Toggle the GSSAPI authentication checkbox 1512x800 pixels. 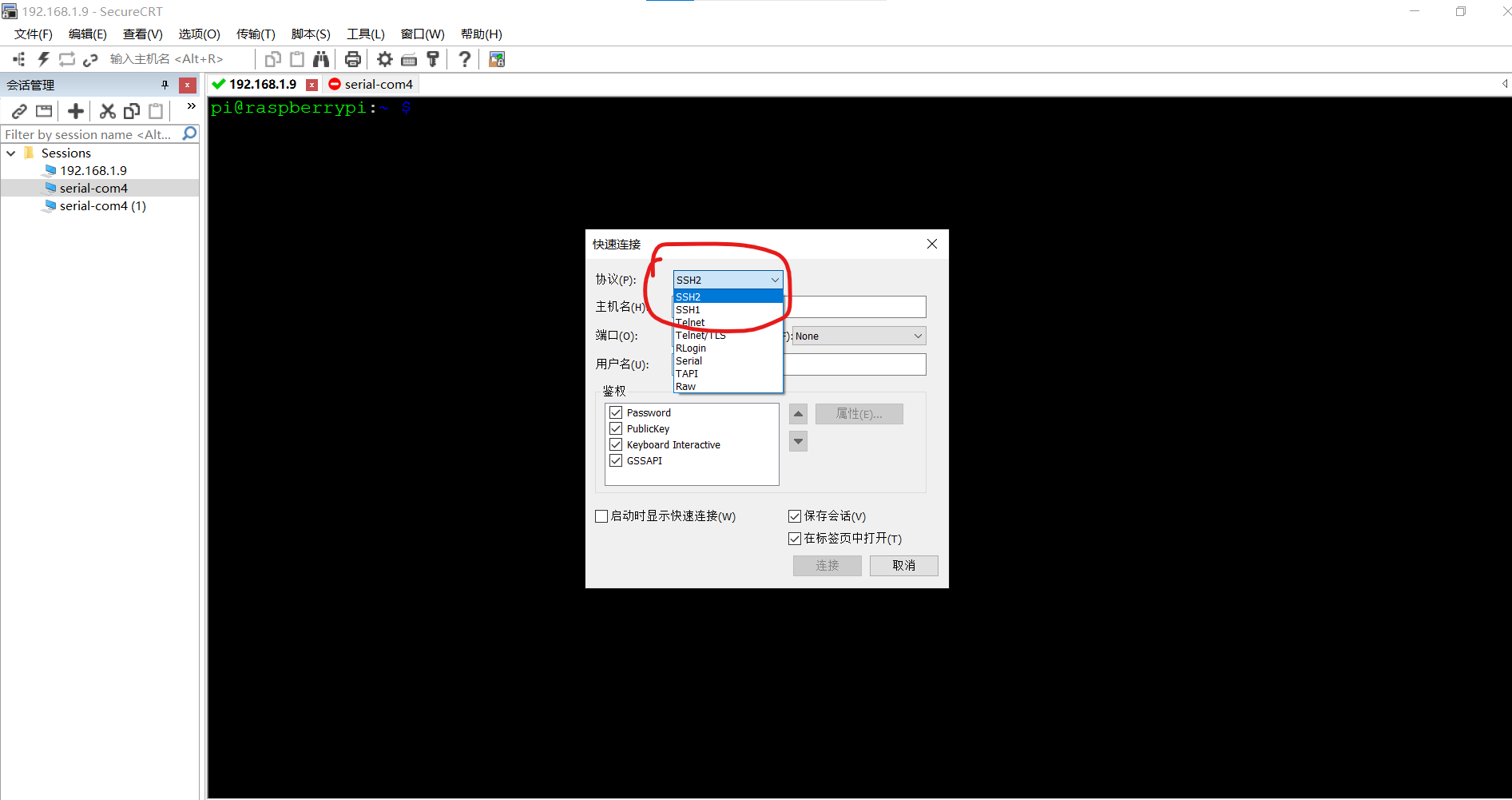616,460
